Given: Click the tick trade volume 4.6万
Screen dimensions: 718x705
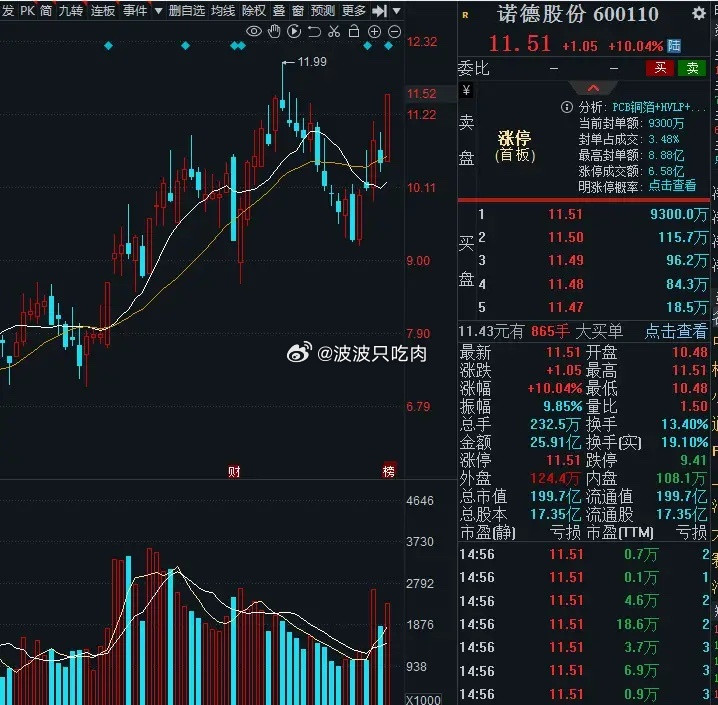Looking at the screenshot, I should (x=641, y=601).
